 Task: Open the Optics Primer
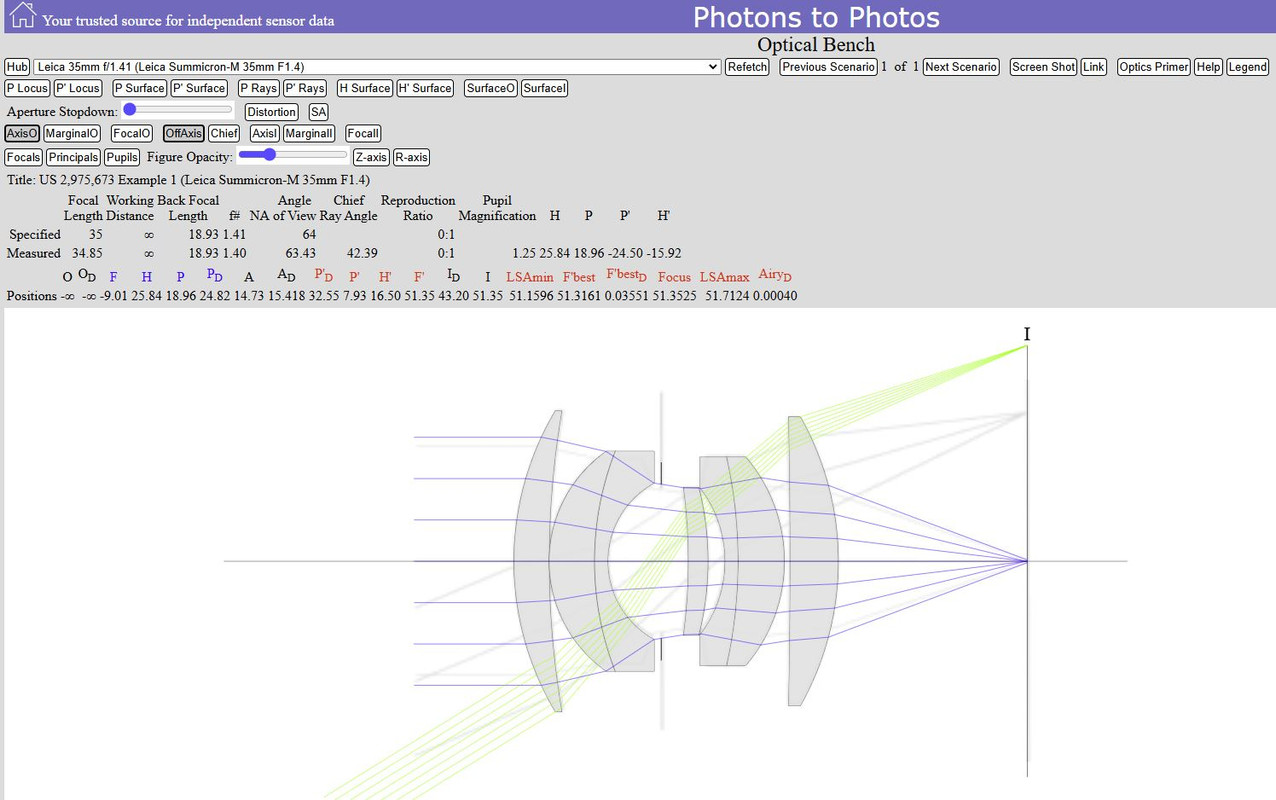point(1154,67)
